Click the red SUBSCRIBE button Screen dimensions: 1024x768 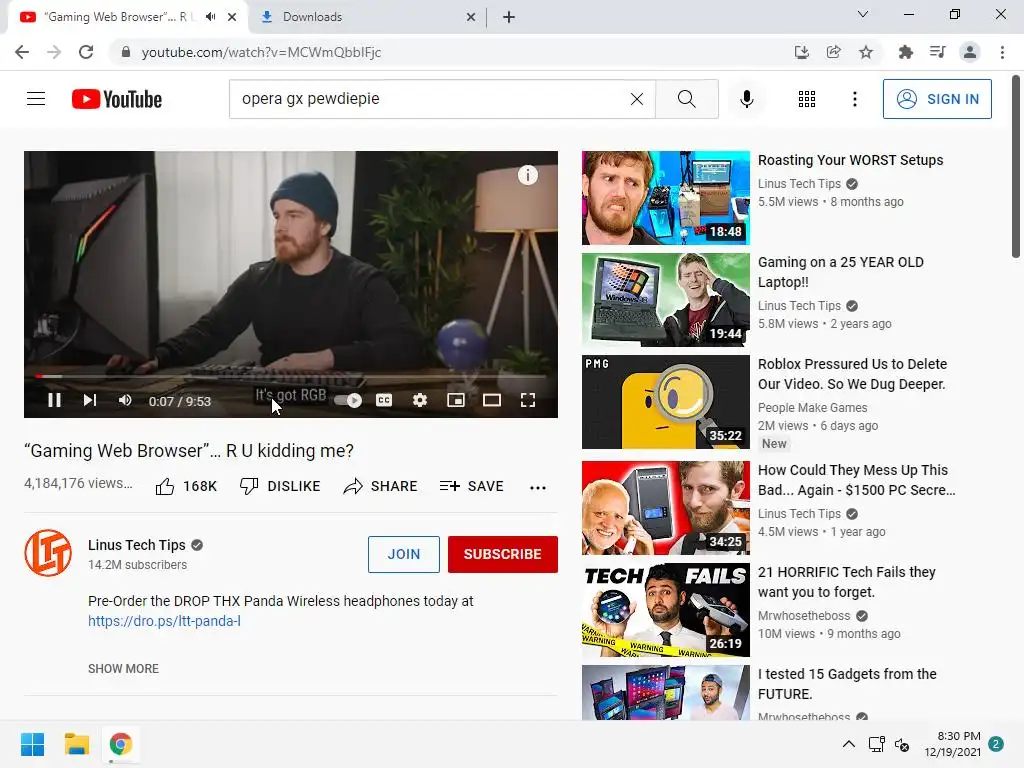coord(503,554)
